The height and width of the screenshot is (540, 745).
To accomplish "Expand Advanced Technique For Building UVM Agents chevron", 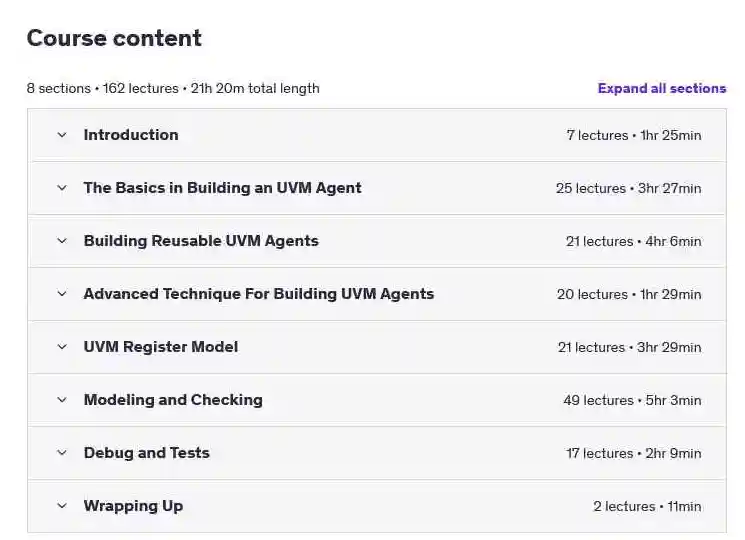I will 62,294.
